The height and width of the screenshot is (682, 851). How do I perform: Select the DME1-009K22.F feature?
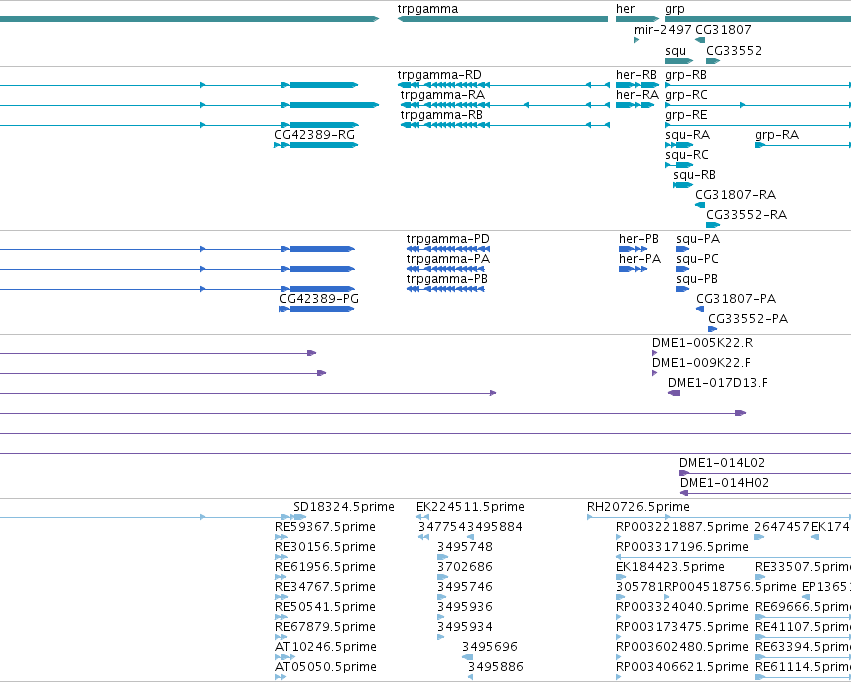click(x=655, y=373)
